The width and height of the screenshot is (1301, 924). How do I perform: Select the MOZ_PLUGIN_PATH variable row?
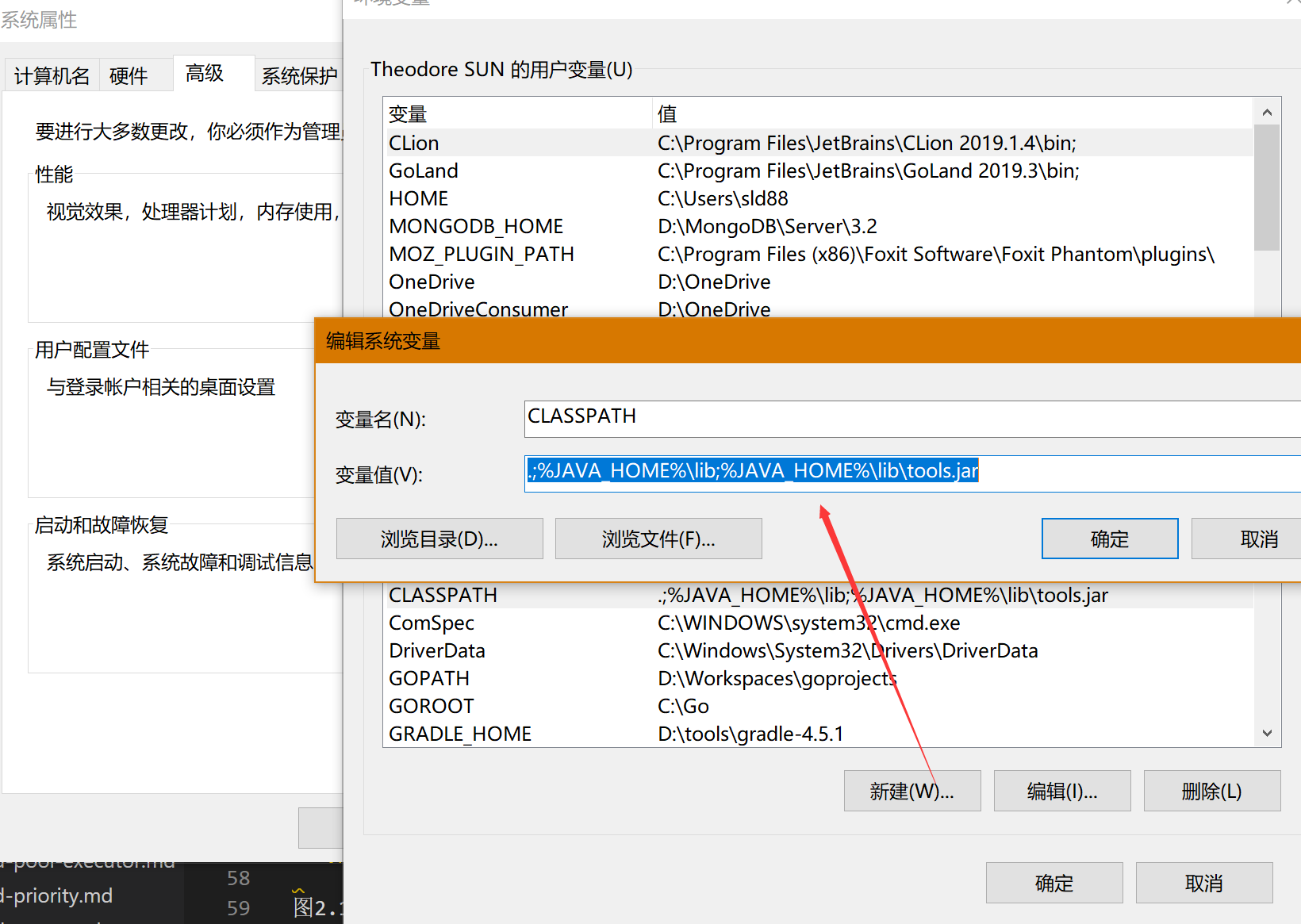[818, 254]
